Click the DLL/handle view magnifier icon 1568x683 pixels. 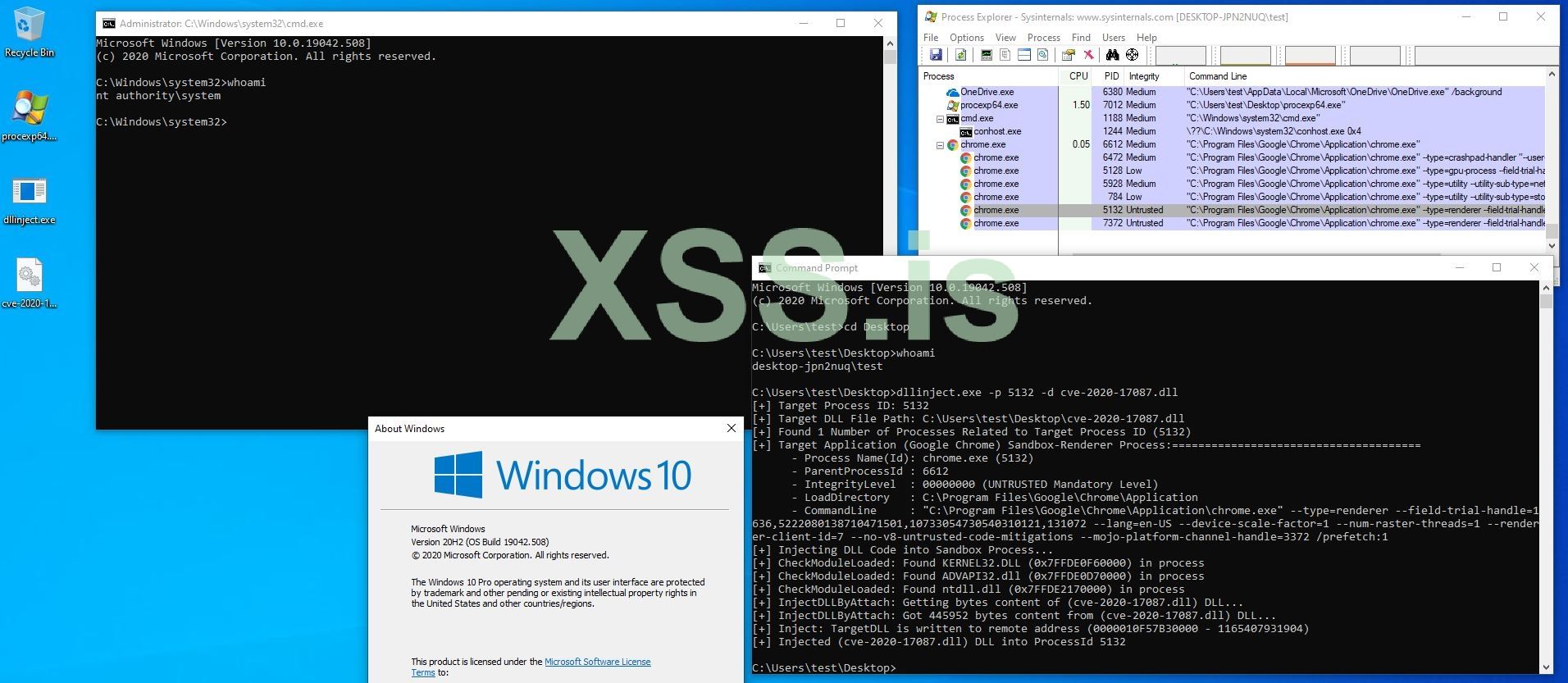pyautogui.click(x=1042, y=55)
